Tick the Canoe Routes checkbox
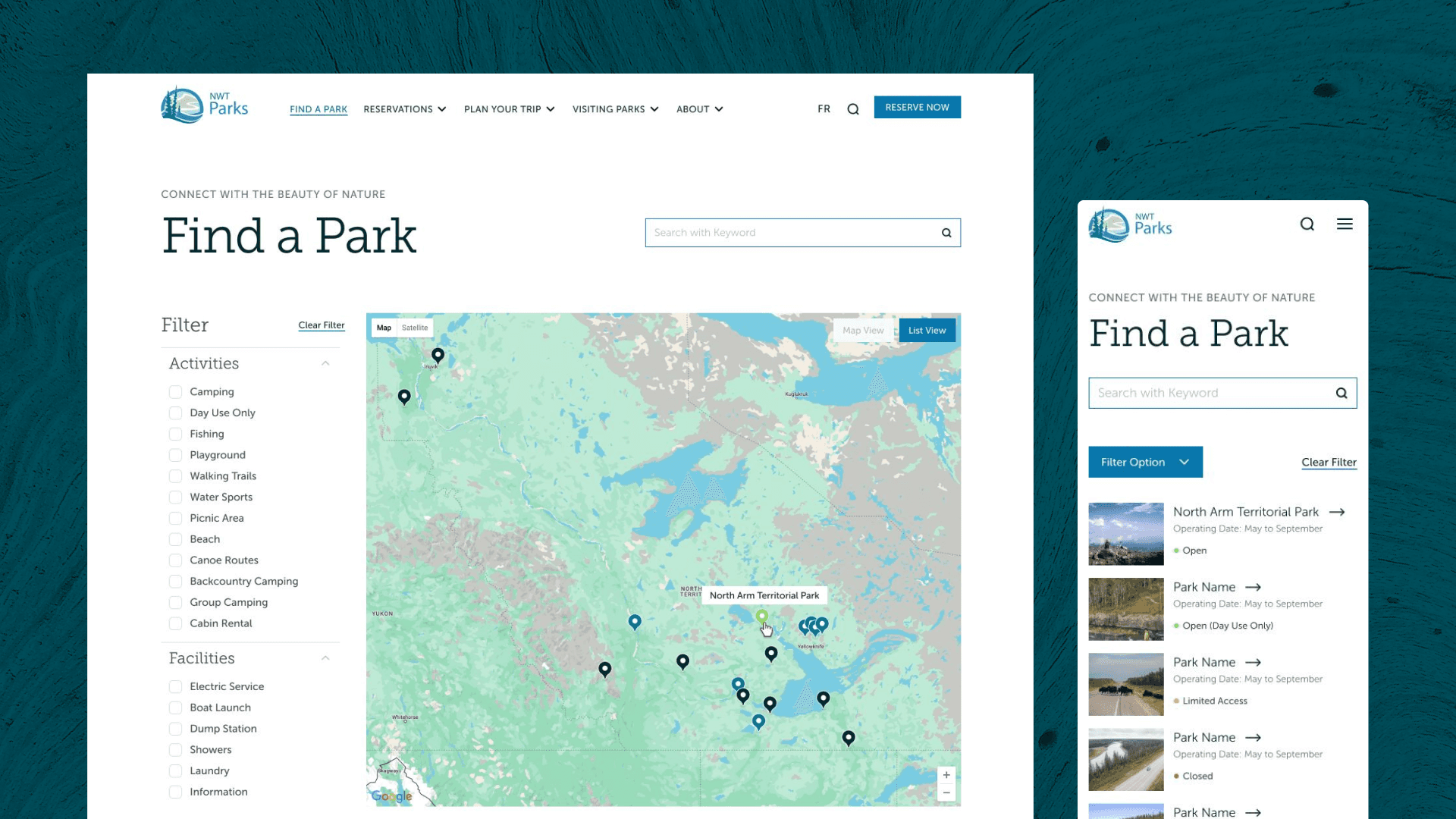1456x819 pixels. click(175, 560)
